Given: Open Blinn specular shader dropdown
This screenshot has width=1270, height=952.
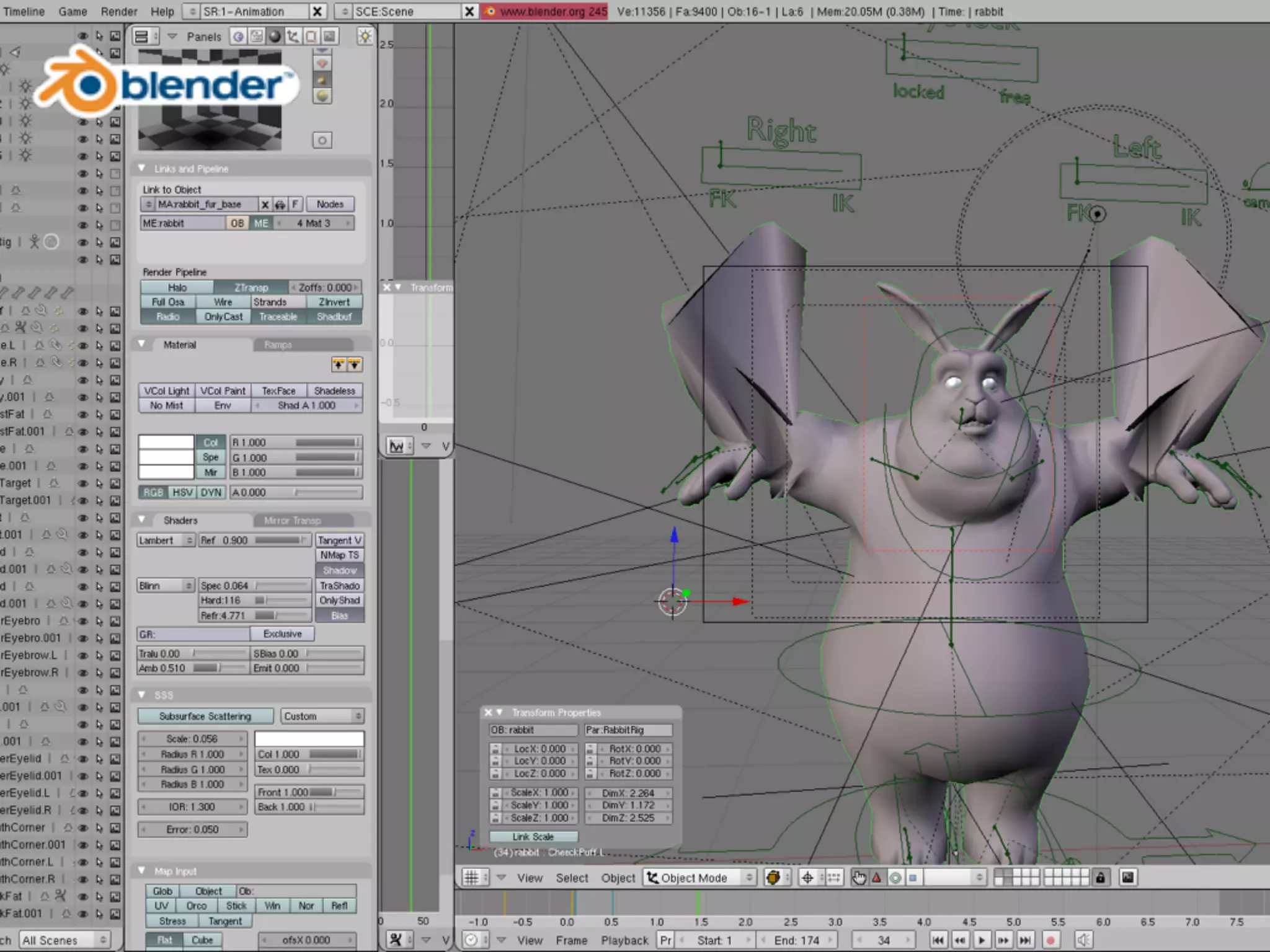Looking at the screenshot, I should pos(166,586).
